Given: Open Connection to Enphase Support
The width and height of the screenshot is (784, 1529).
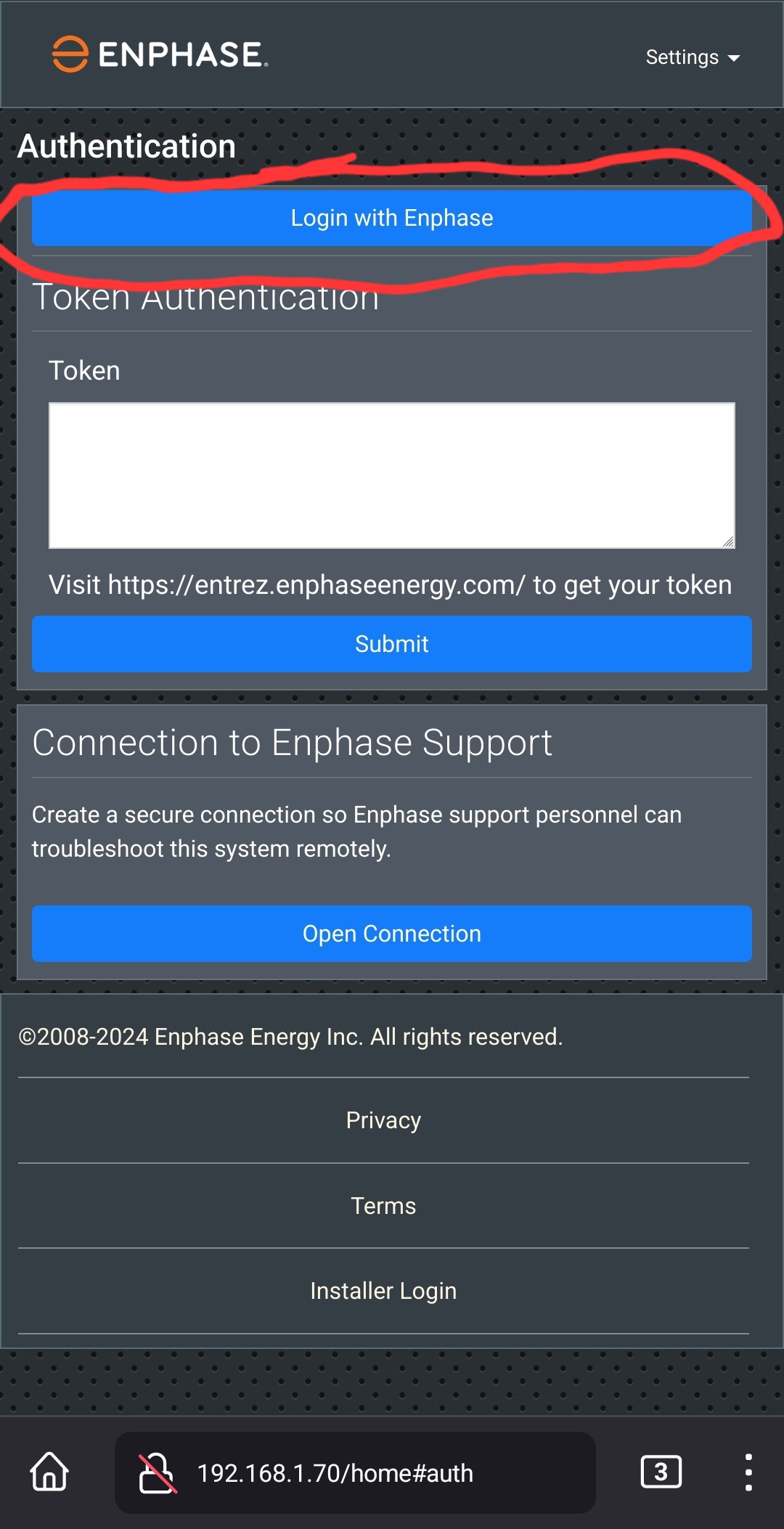Looking at the screenshot, I should (x=392, y=934).
